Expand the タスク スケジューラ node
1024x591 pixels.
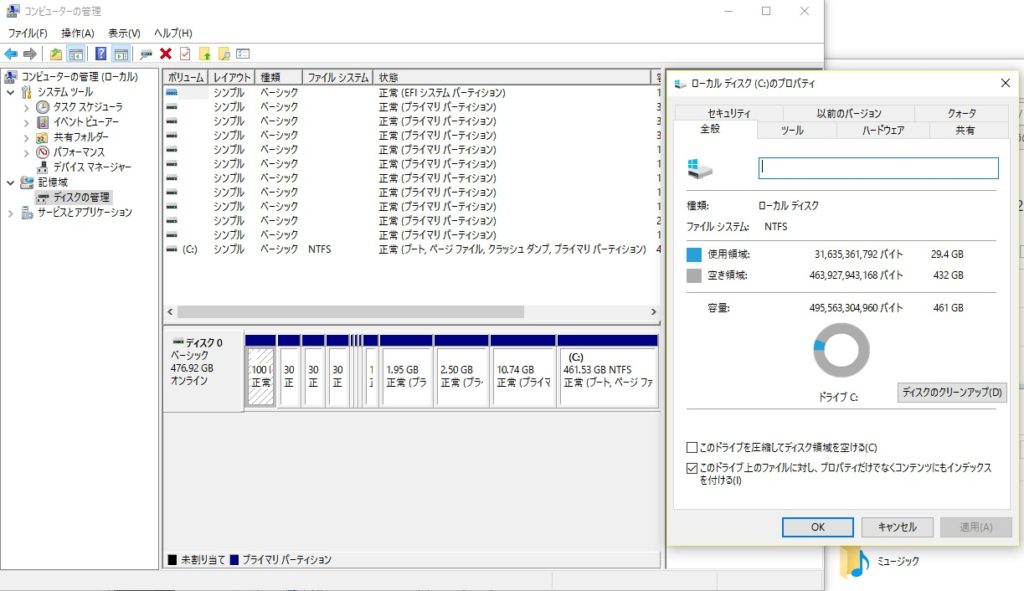(x=26, y=107)
